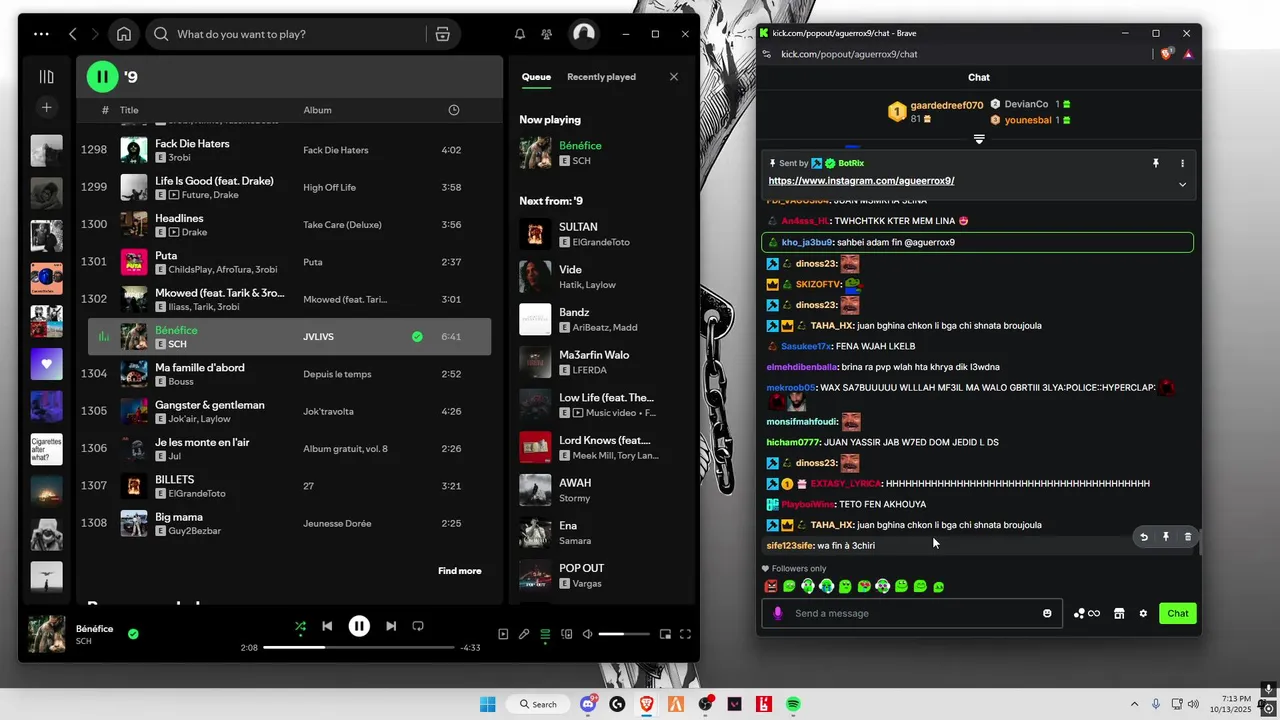
Task: Skip to previous track
Action: (x=327, y=626)
